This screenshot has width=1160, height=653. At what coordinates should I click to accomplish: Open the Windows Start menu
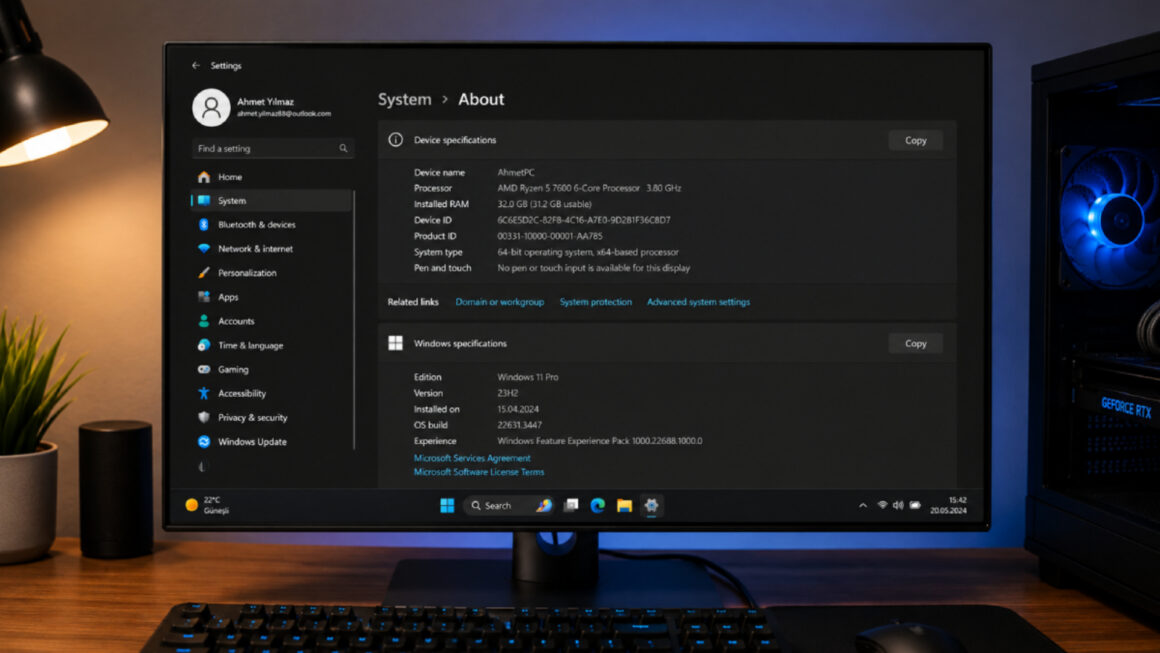[x=447, y=505]
